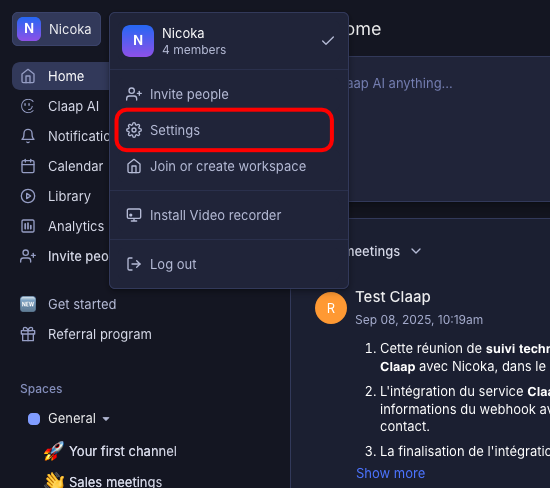The width and height of the screenshot is (550, 488).
Task: Select Join or create workspace
Action: [229, 166]
